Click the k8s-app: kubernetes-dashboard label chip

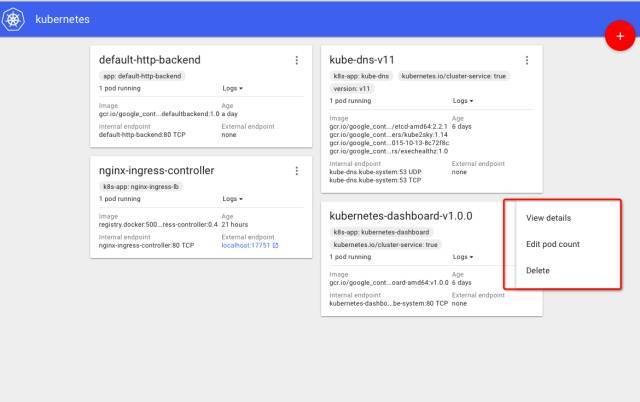coord(381,232)
